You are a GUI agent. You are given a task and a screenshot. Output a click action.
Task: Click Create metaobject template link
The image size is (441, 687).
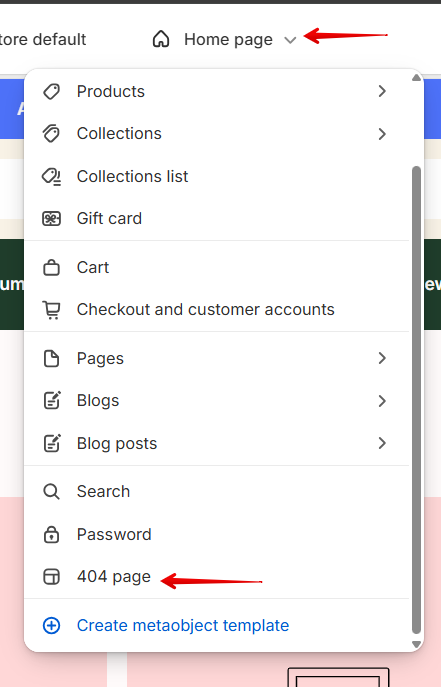pos(183,626)
